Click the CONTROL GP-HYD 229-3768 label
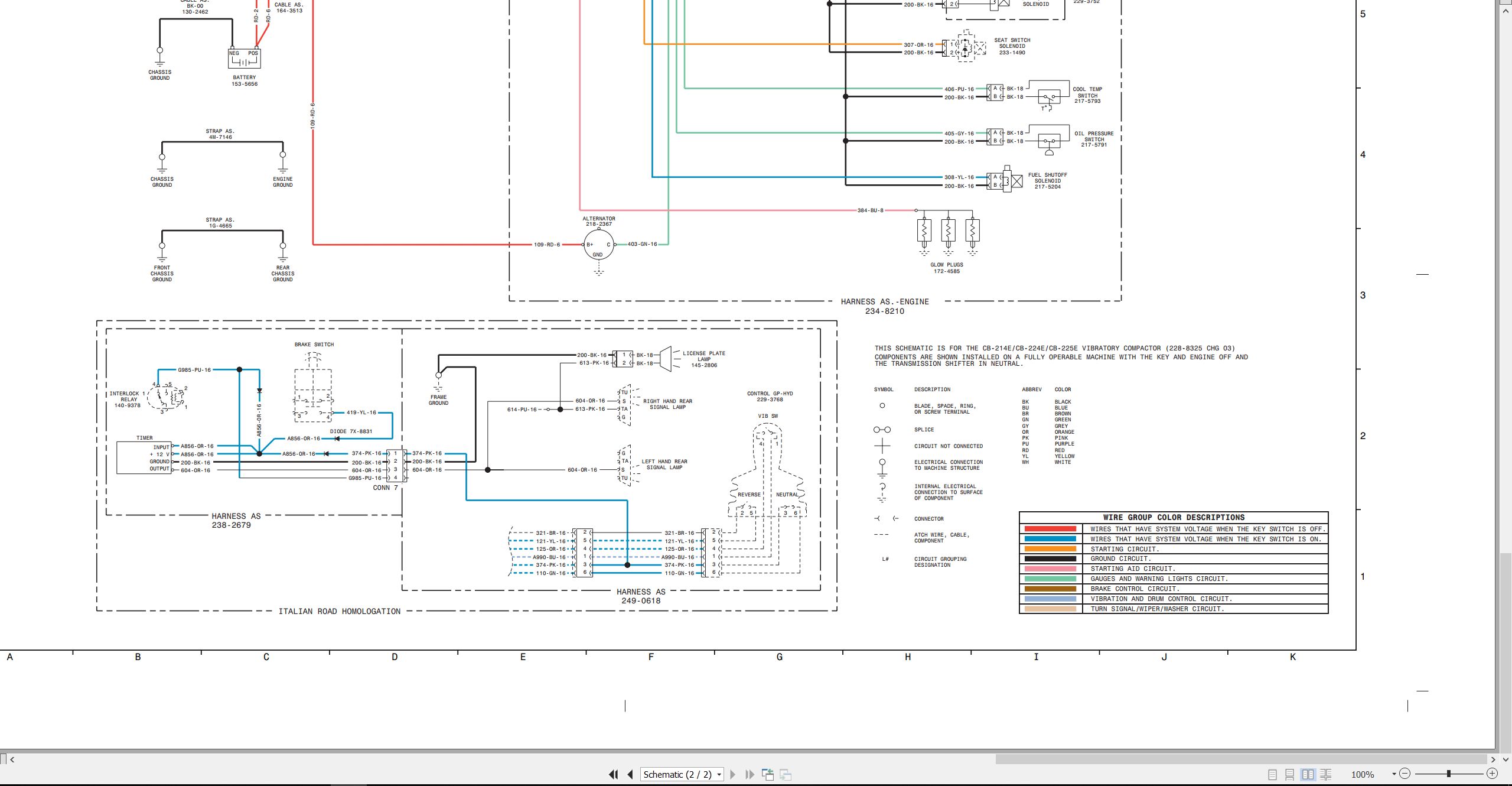Image resolution: width=1512 pixels, height=786 pixels. coord(770,397)
